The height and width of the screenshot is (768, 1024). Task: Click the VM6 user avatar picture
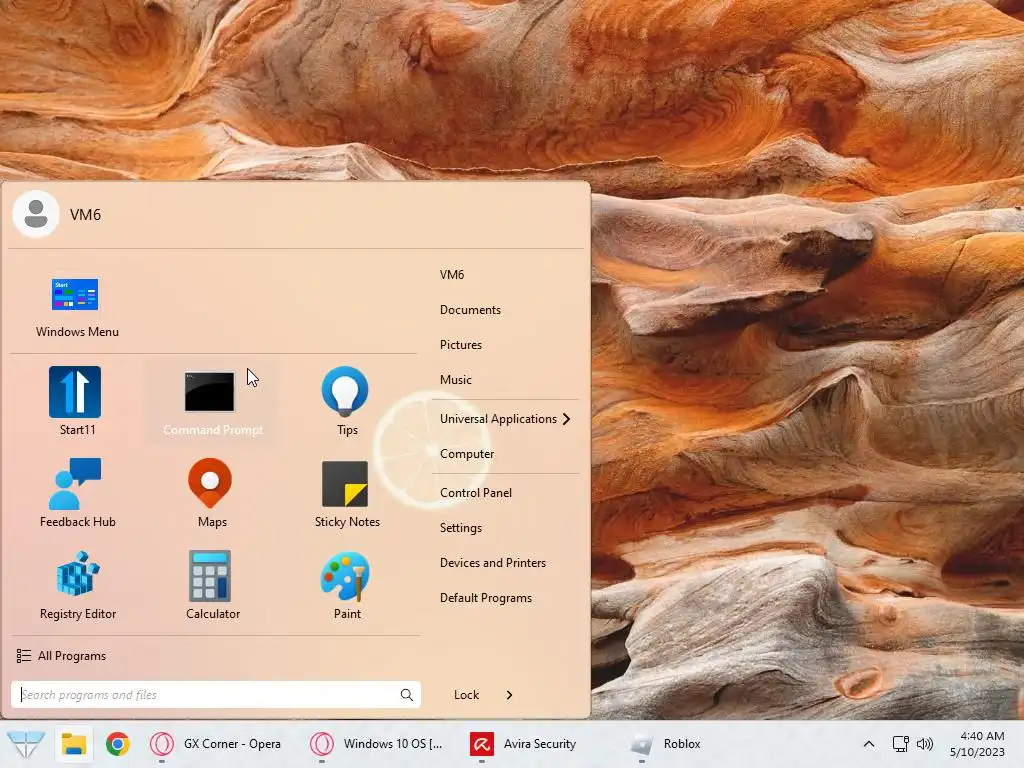36,214
